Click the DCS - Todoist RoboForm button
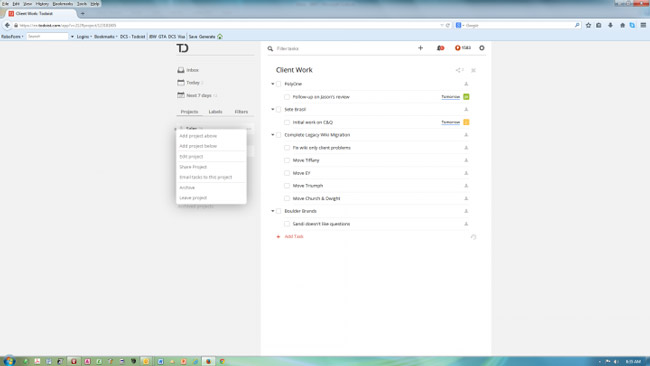This screenshot has width=650, height=366. (x=132, y=36)
